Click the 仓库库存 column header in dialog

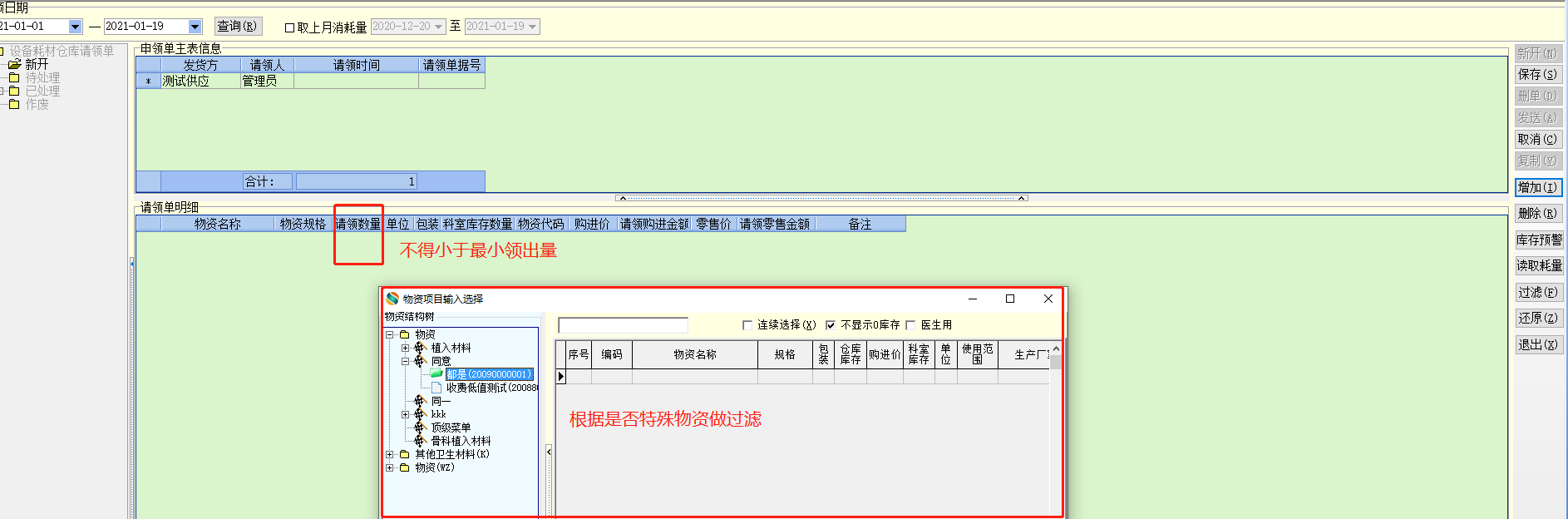(x=851, y=354)
